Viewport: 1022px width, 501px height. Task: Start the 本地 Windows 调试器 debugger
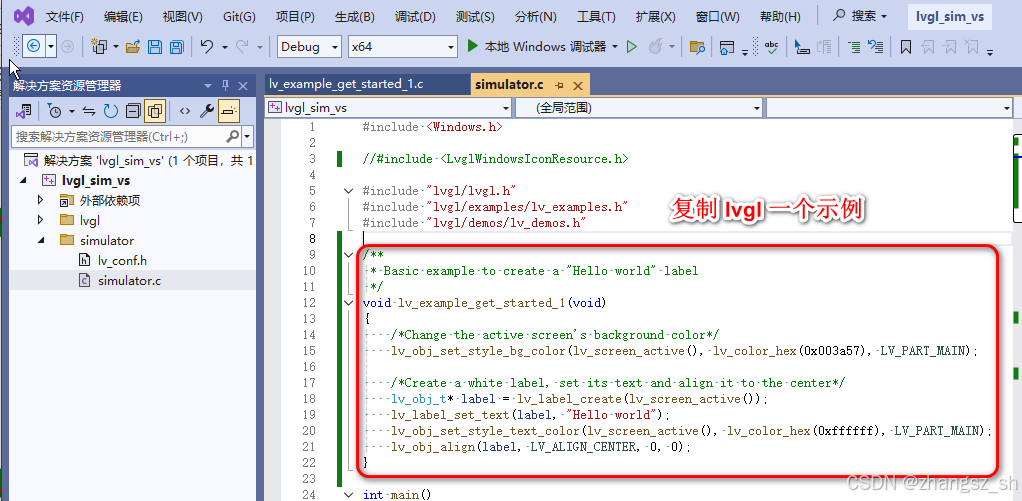point(536,46)
